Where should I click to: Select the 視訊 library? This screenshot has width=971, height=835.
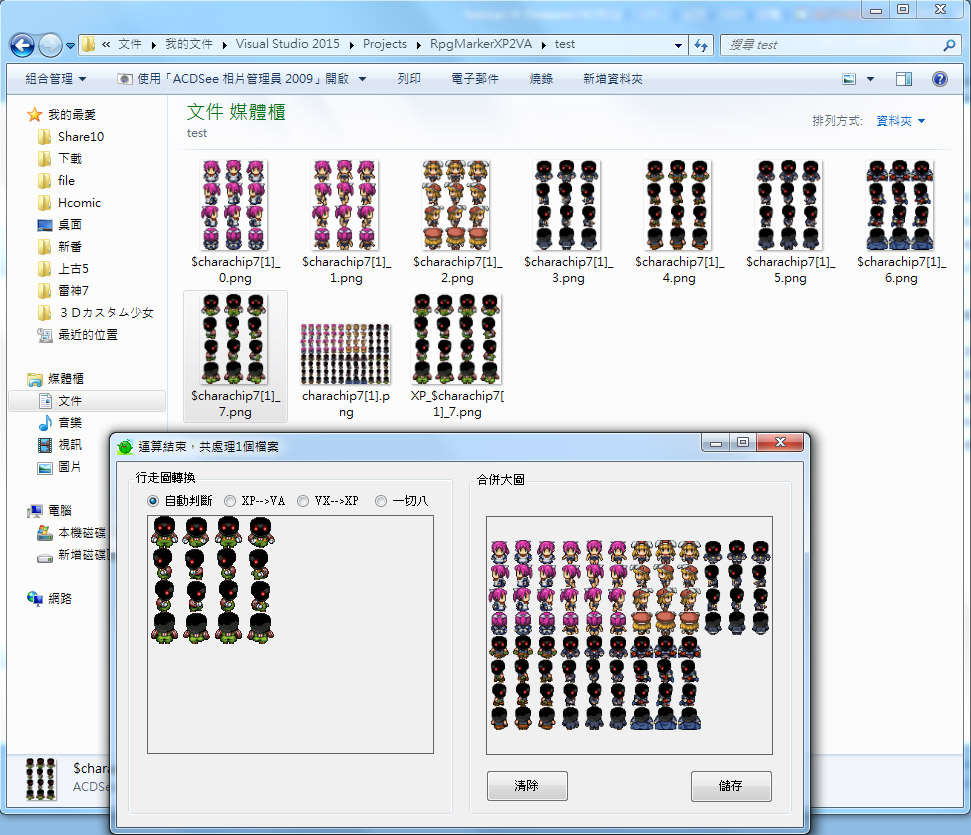pos(60,445)
